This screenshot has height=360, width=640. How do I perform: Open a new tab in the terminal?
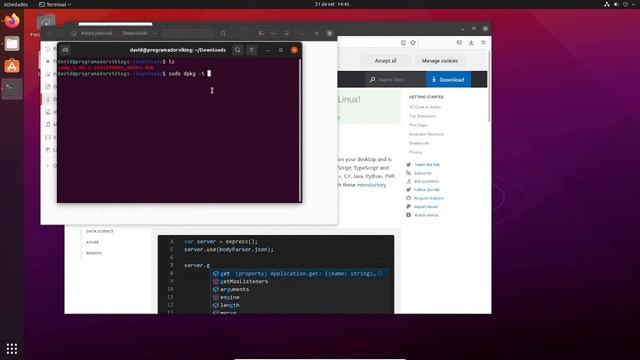click(65, 50)
